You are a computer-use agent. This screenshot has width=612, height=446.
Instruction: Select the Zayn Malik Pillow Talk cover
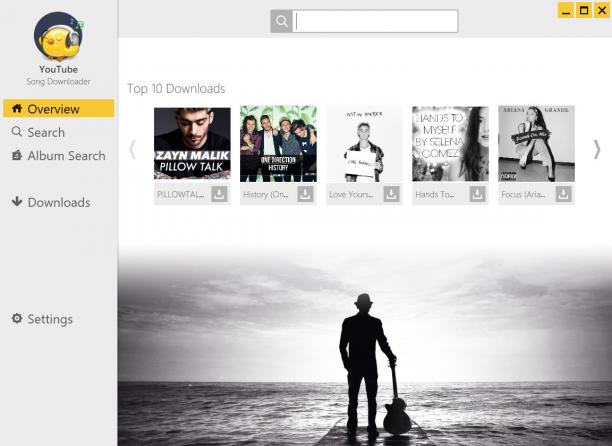(192, 144)
